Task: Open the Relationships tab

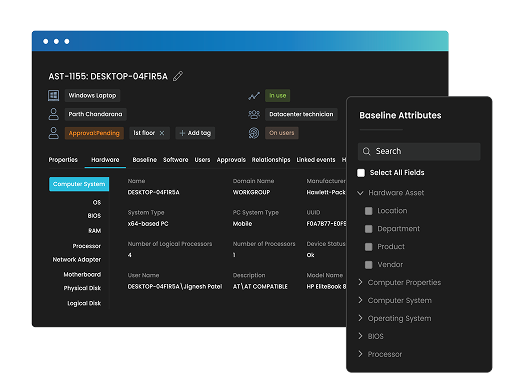Action: click(x=271, y=160)
